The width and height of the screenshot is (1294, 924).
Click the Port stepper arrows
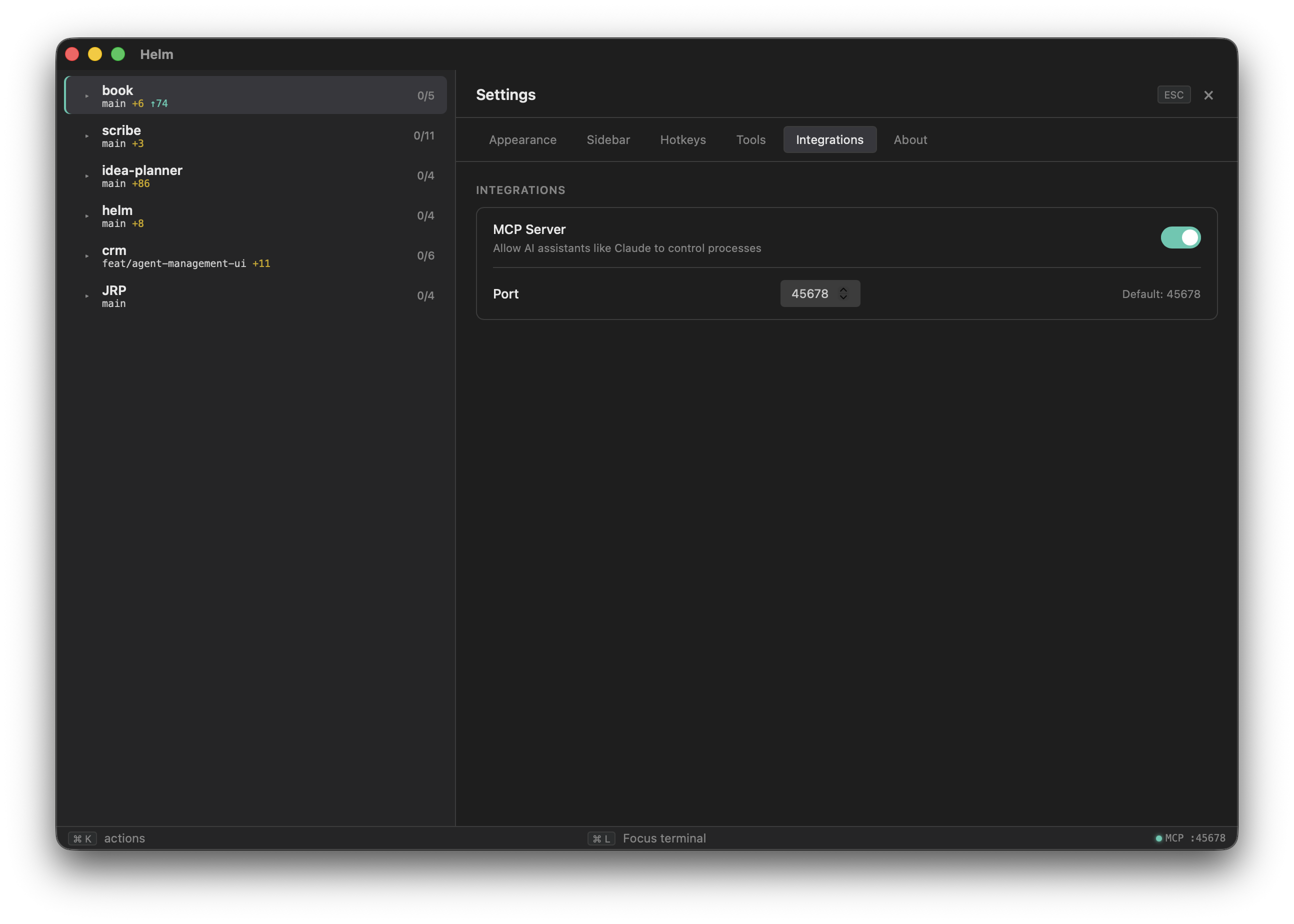coord(843,293)
